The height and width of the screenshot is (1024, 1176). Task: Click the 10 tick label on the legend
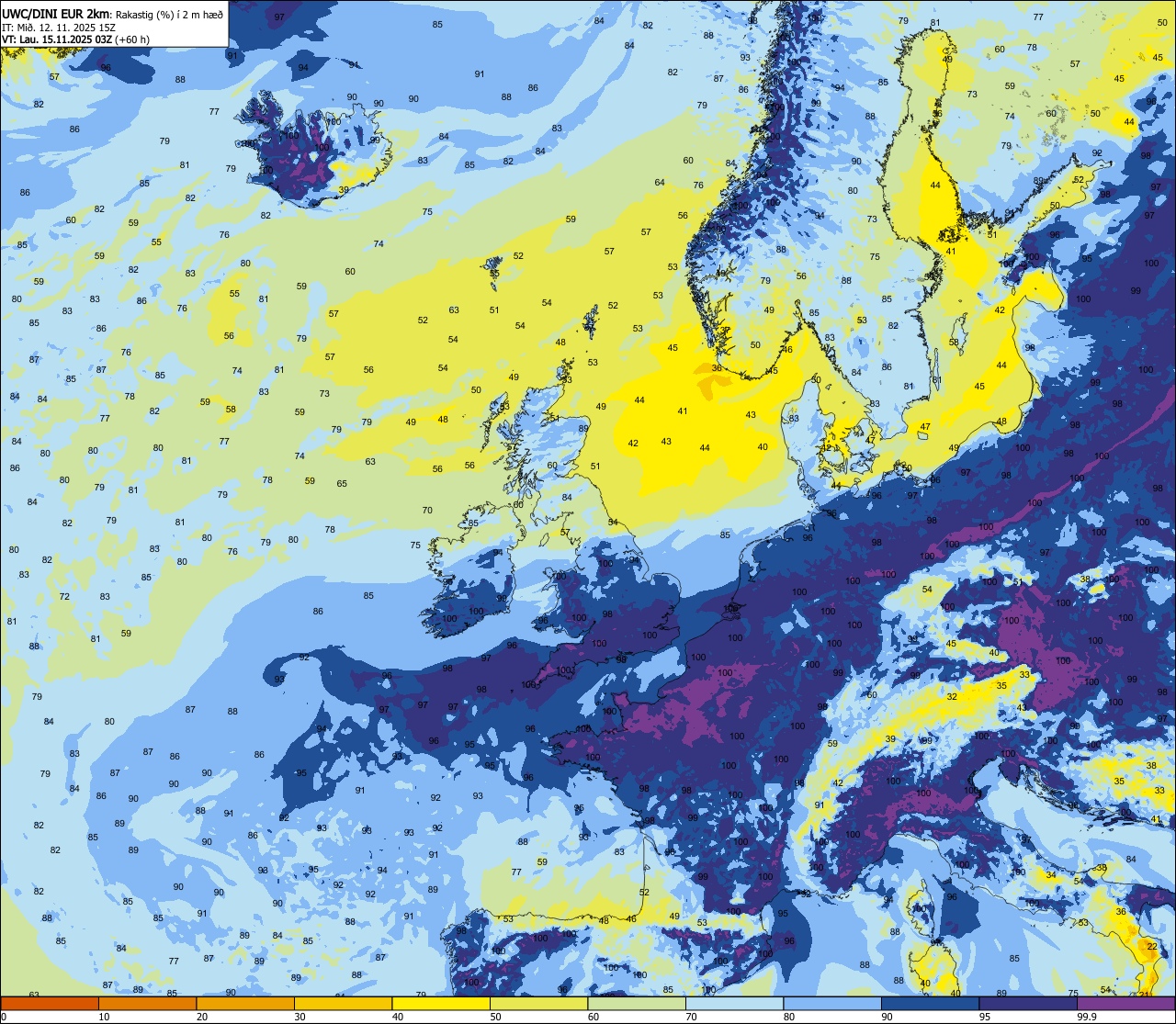click(x=104, y=1017)
